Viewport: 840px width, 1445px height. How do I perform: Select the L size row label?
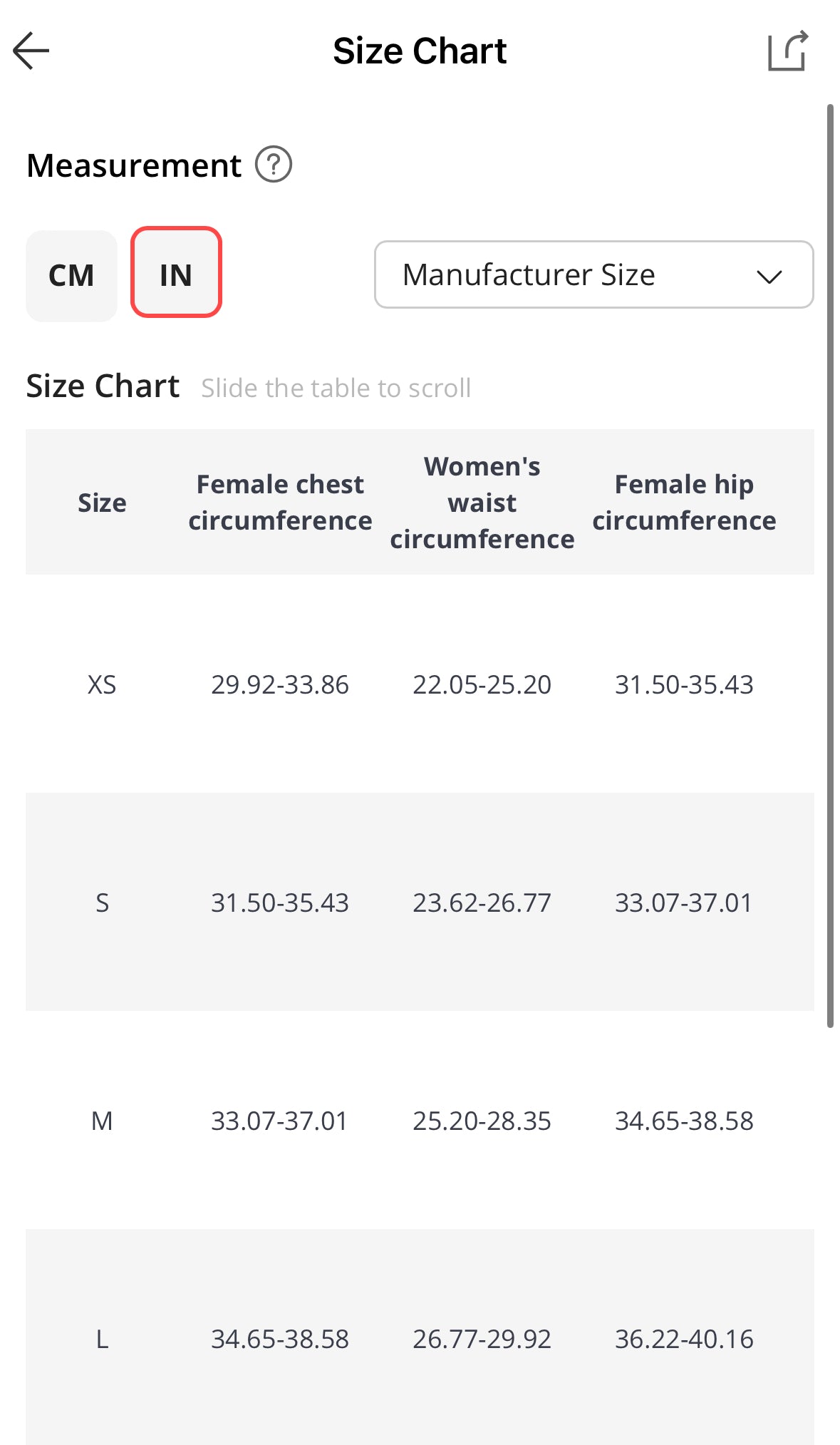point(102,1339)
